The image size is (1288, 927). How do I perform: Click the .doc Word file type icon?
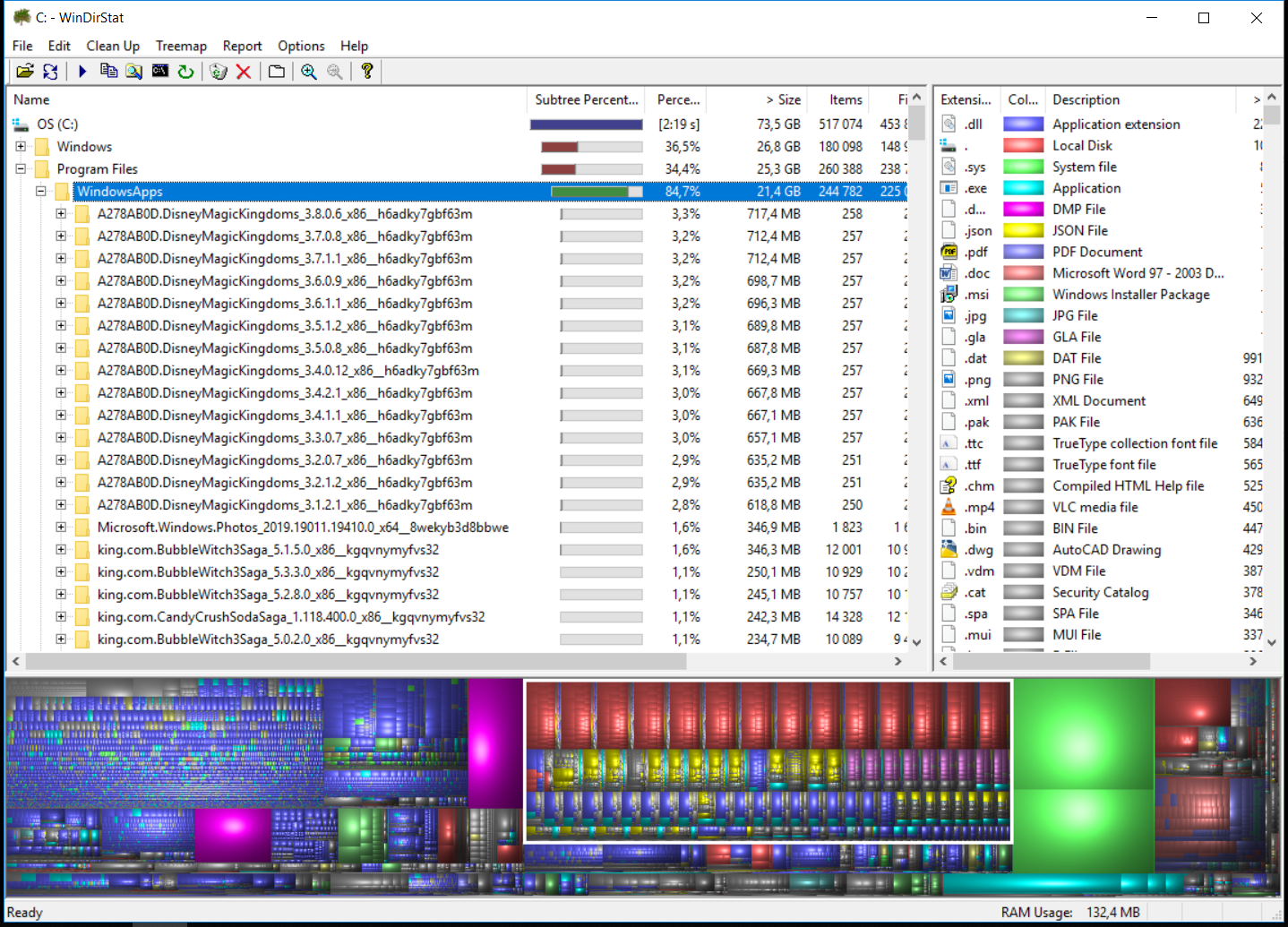tap(949, 273)
